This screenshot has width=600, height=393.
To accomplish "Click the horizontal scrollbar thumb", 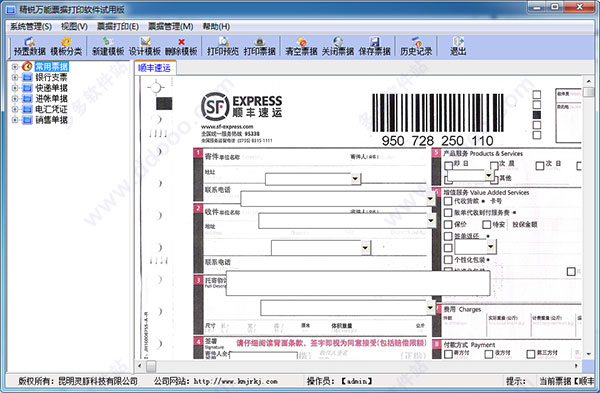I will coord(151,366).
